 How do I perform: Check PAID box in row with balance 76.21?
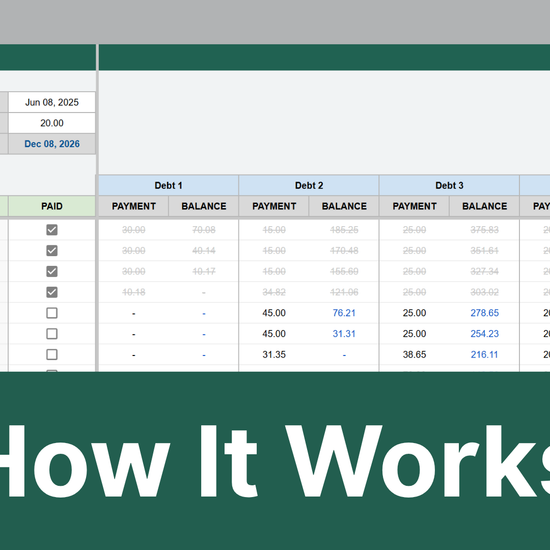[x=52, y=313]
